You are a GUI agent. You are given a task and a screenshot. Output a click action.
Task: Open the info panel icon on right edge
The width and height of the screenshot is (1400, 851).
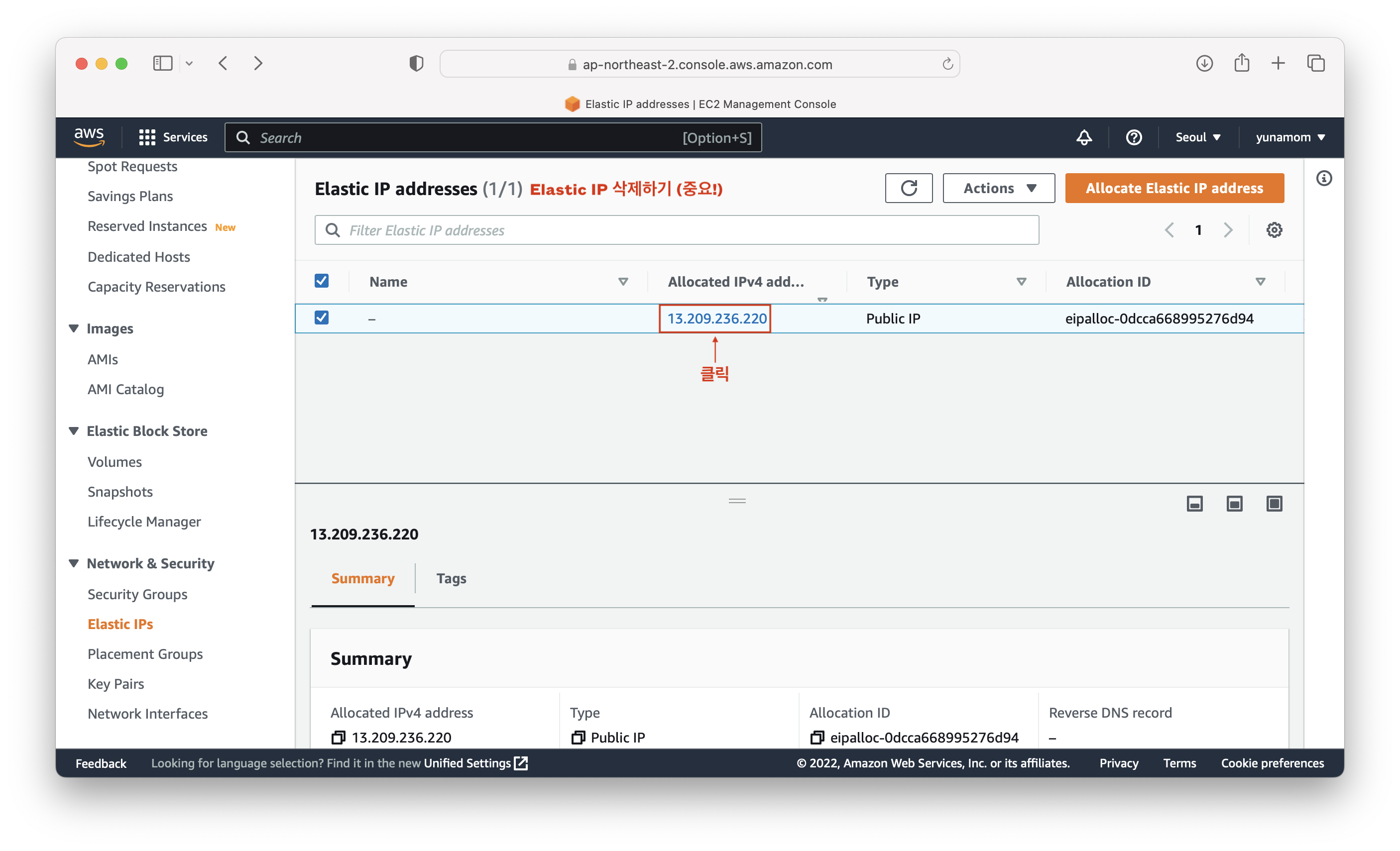tap(1323, 178)
